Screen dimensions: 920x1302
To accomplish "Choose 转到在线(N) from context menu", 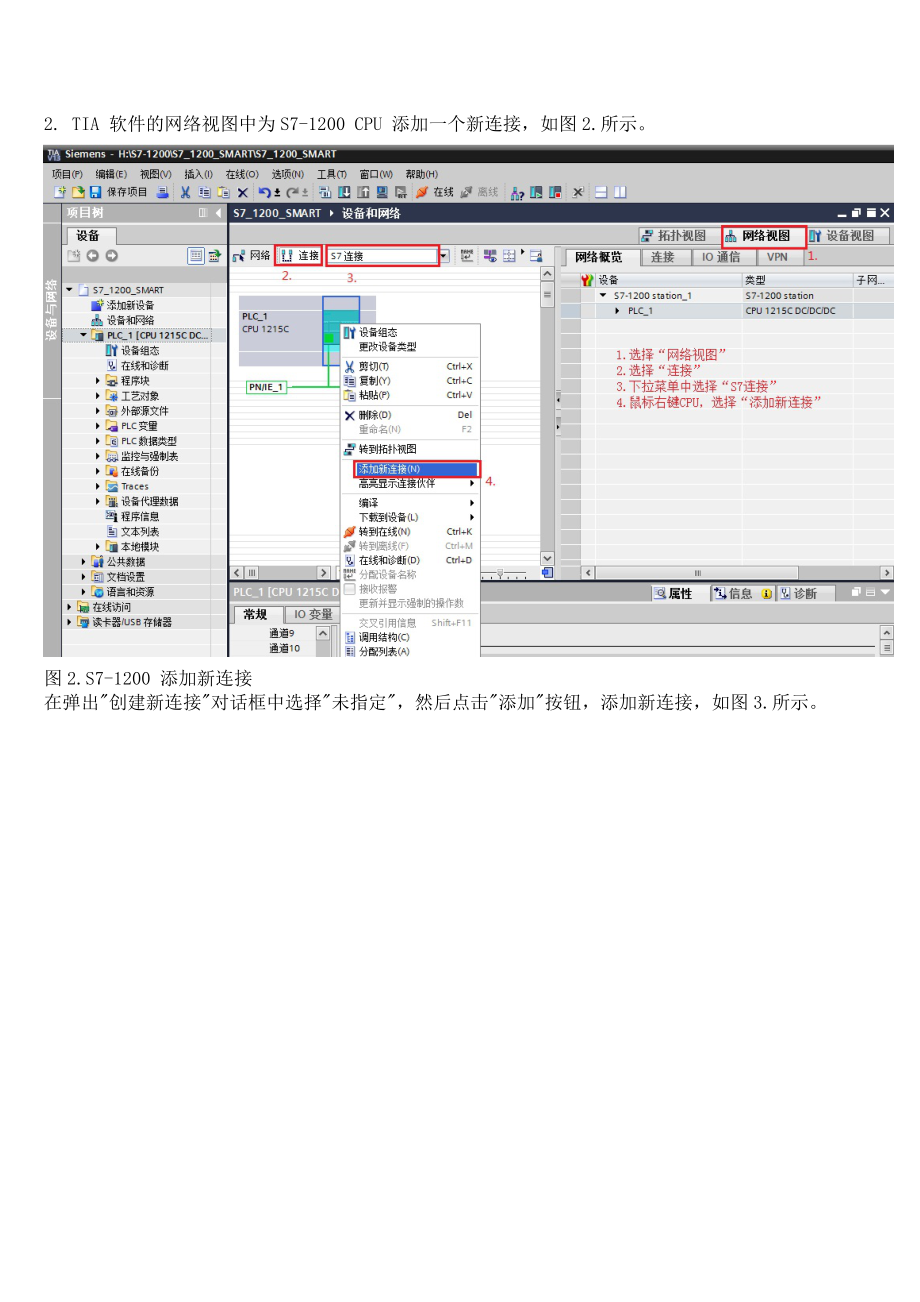I will [410, 532].
